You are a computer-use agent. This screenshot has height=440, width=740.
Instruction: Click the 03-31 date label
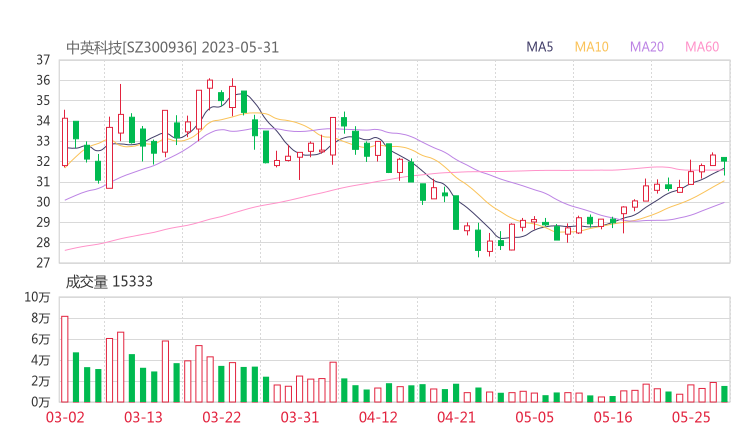[300, 417]
